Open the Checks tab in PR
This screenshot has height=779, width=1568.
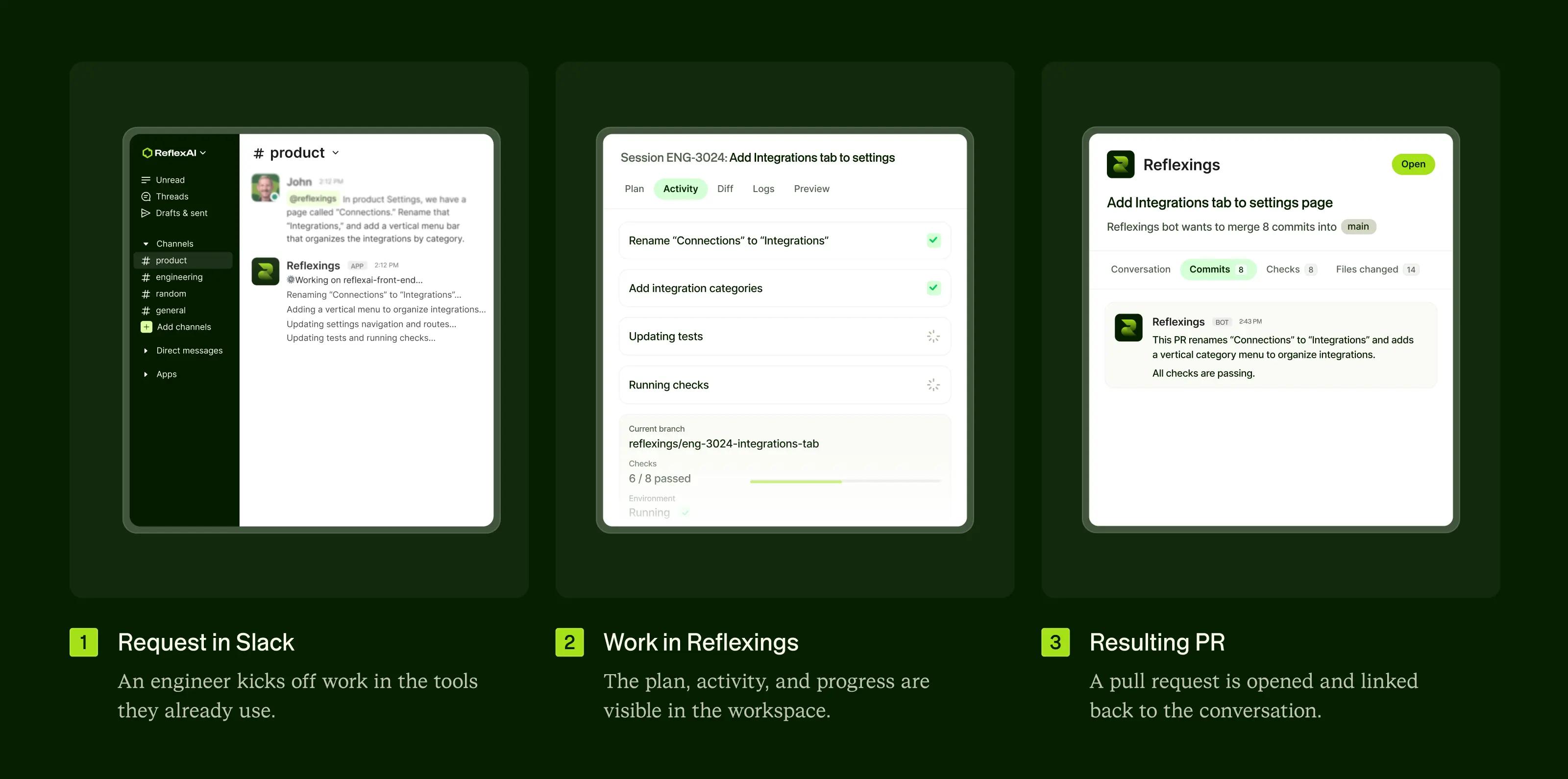[x=1291, y=269]
